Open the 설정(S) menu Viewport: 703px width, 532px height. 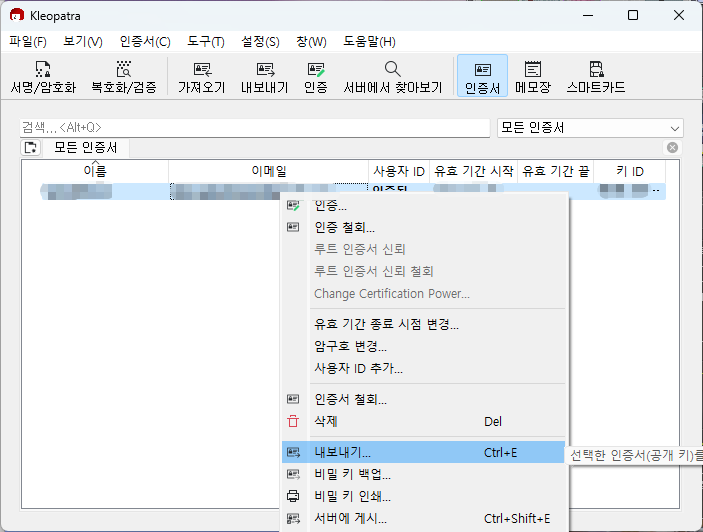point(260,42)
